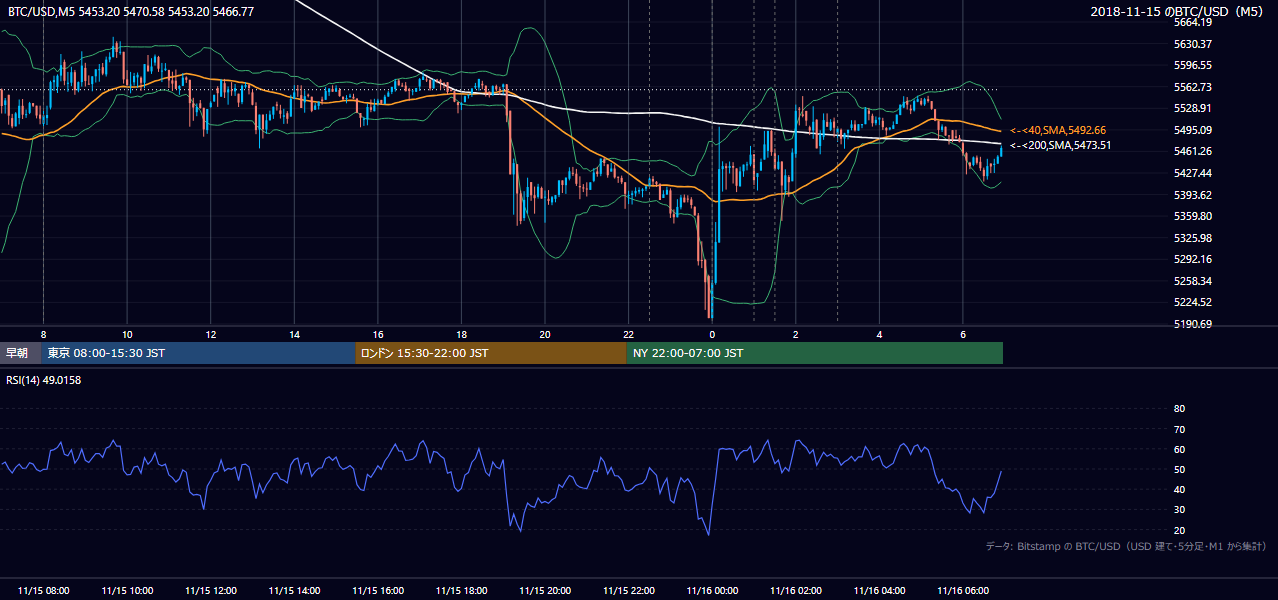The height and width of the screenshot is (600, 1278).
Task: Click the RSI scale value 30
Action: coord(1179,510)
